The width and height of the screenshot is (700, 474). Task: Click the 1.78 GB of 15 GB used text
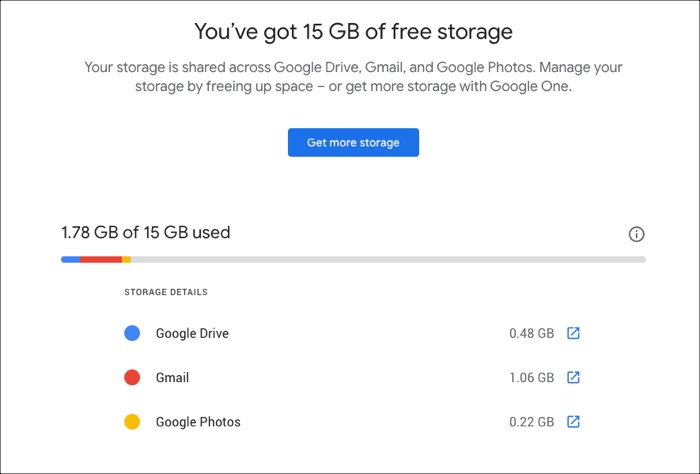(146, 233)
